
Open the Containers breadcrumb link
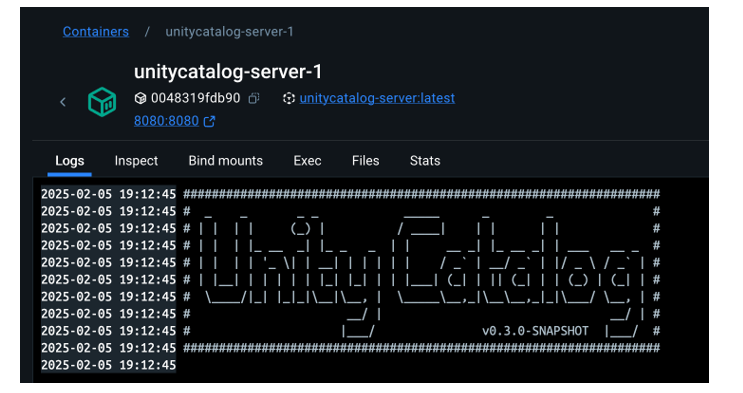tap(96, 32)
